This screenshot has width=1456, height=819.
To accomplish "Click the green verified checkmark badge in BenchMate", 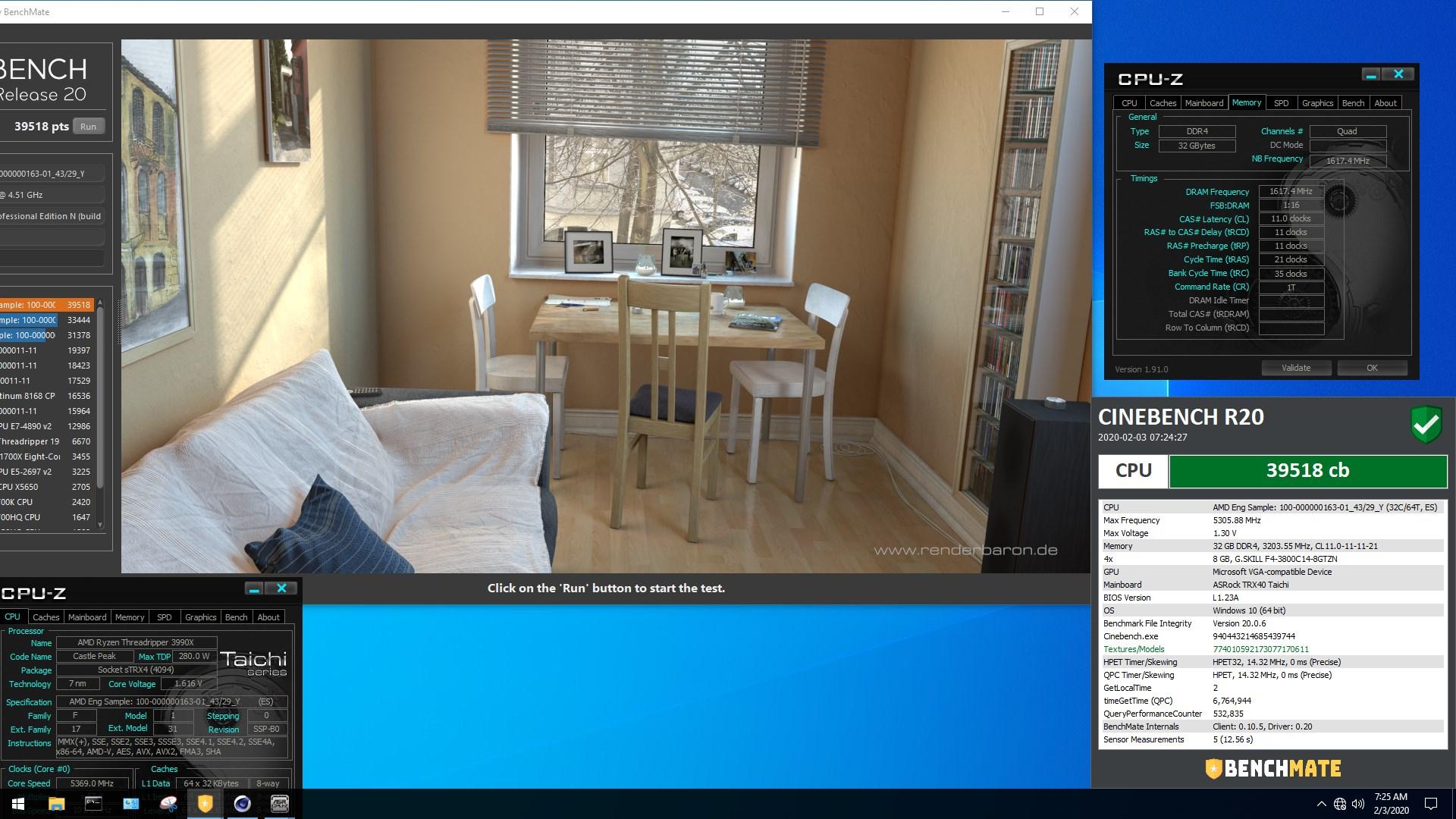I will [1424, 425].
